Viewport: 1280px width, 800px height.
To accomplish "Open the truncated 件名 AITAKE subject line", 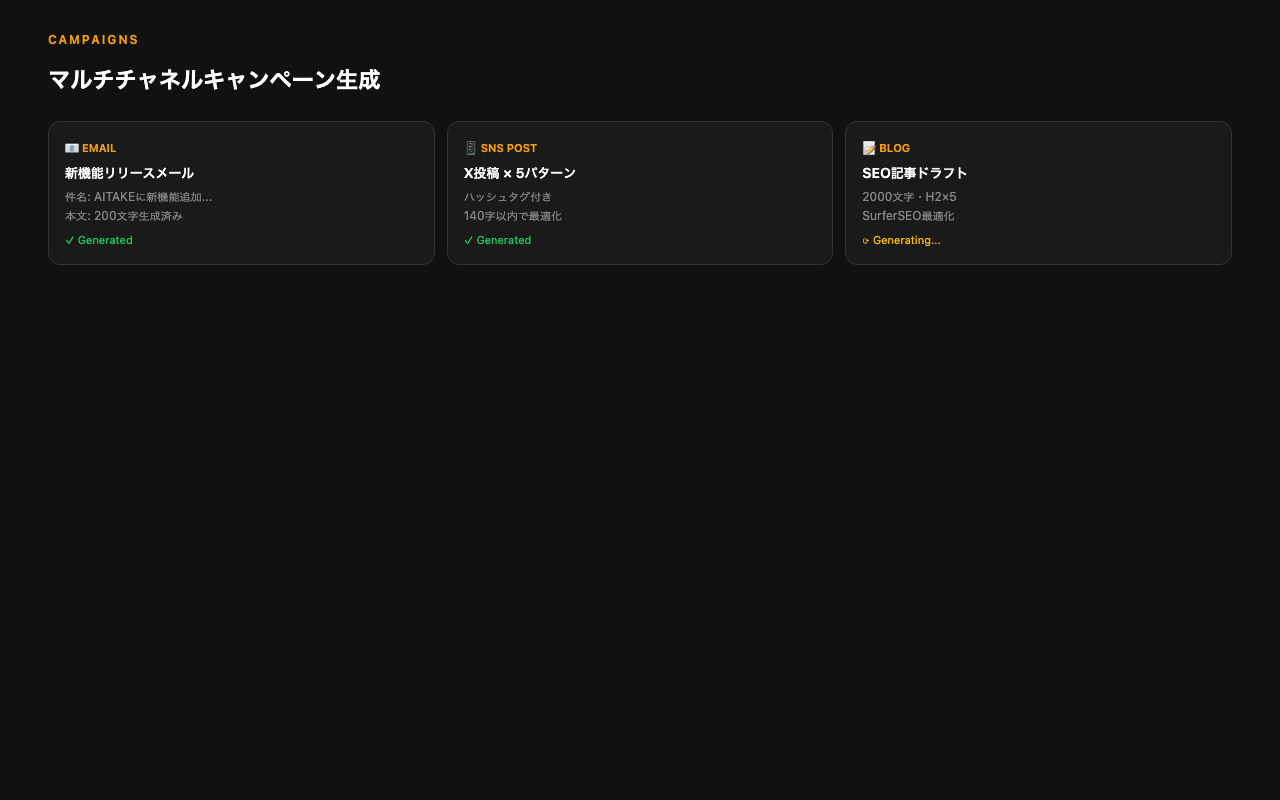I will [x=137, y=196].
